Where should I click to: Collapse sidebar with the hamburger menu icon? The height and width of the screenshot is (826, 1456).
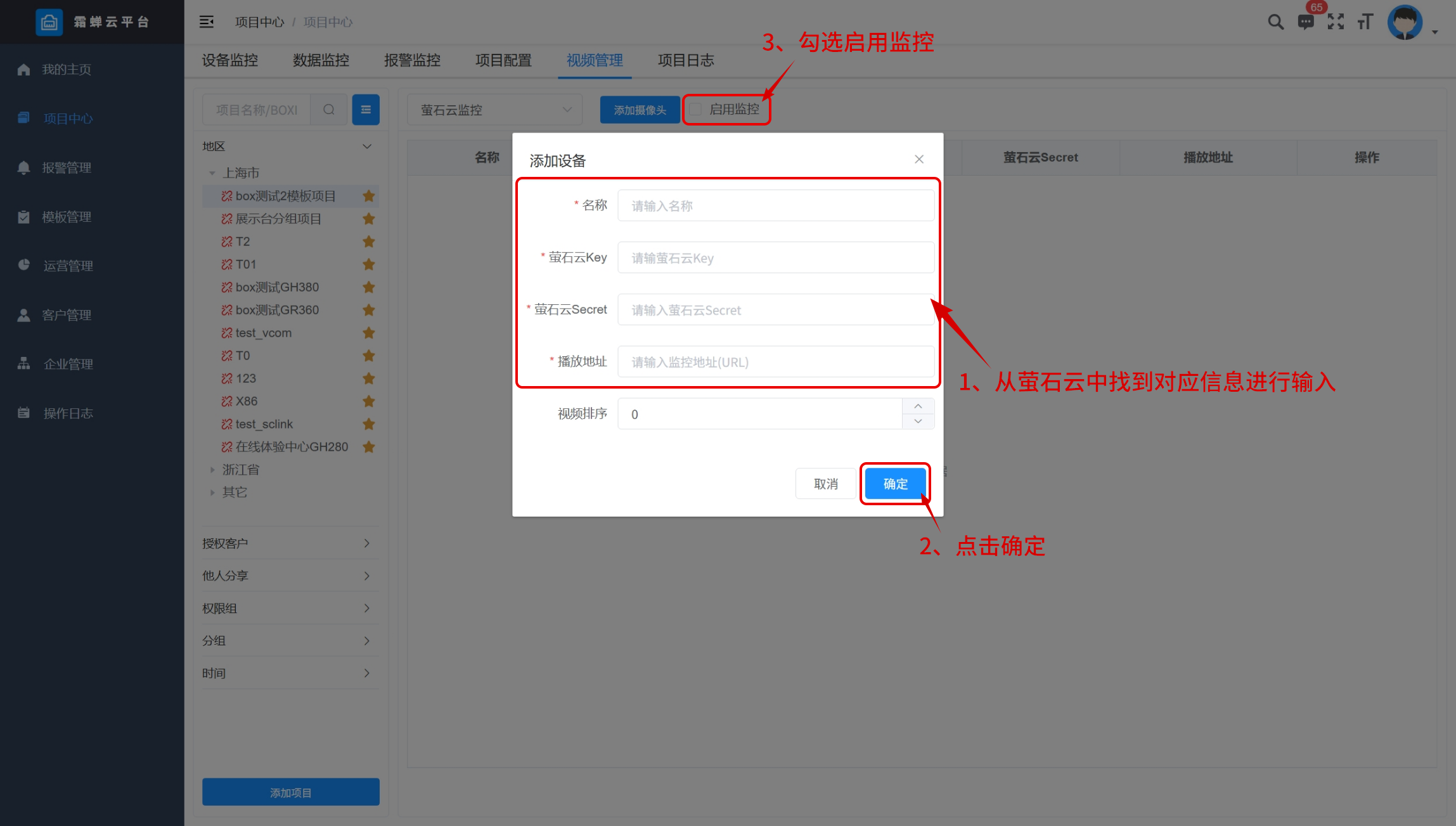(207, 22)
